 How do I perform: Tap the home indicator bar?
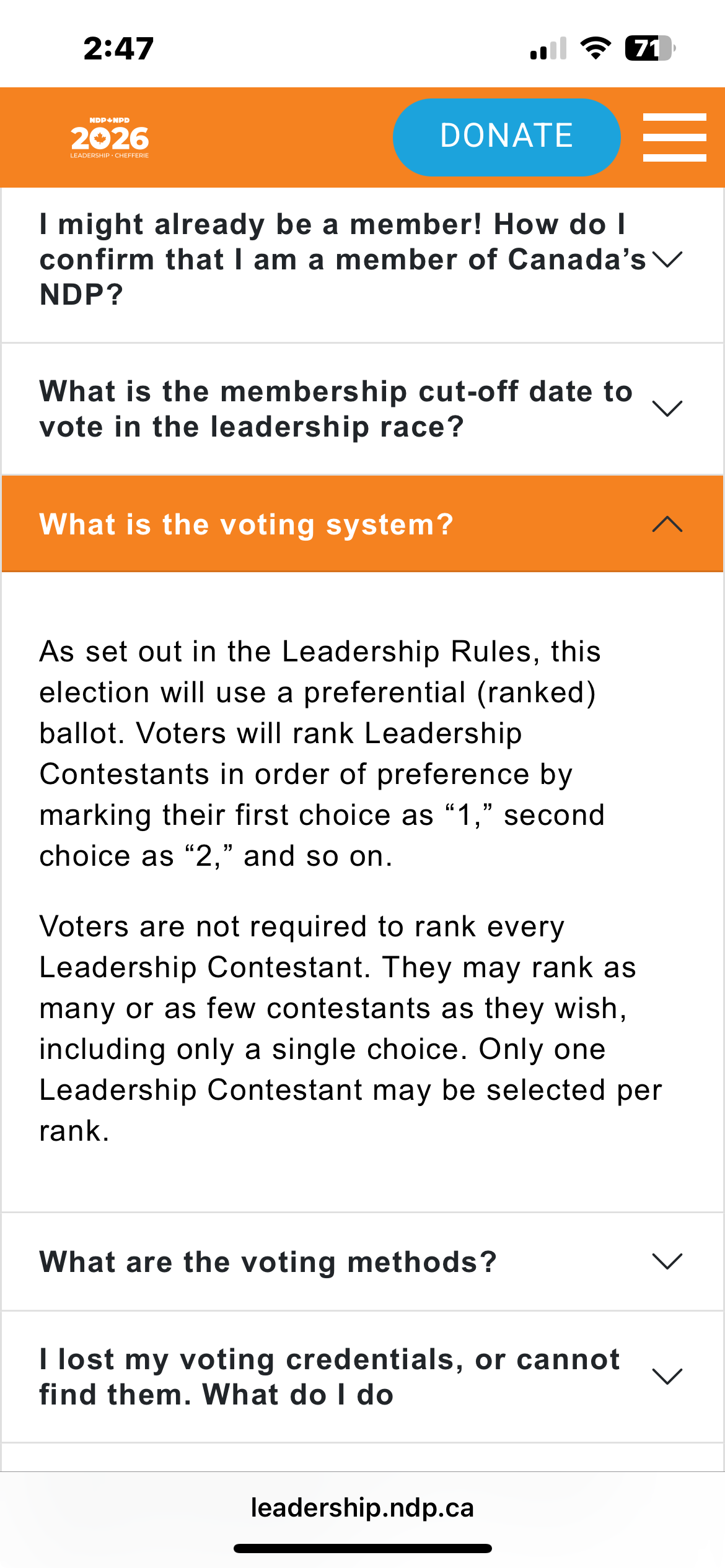pos(362,1549)
